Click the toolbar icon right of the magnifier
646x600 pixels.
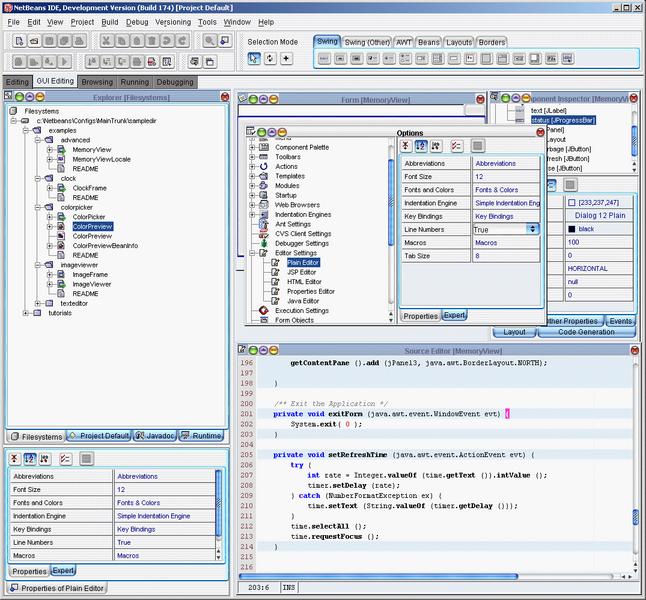point(225,41)
